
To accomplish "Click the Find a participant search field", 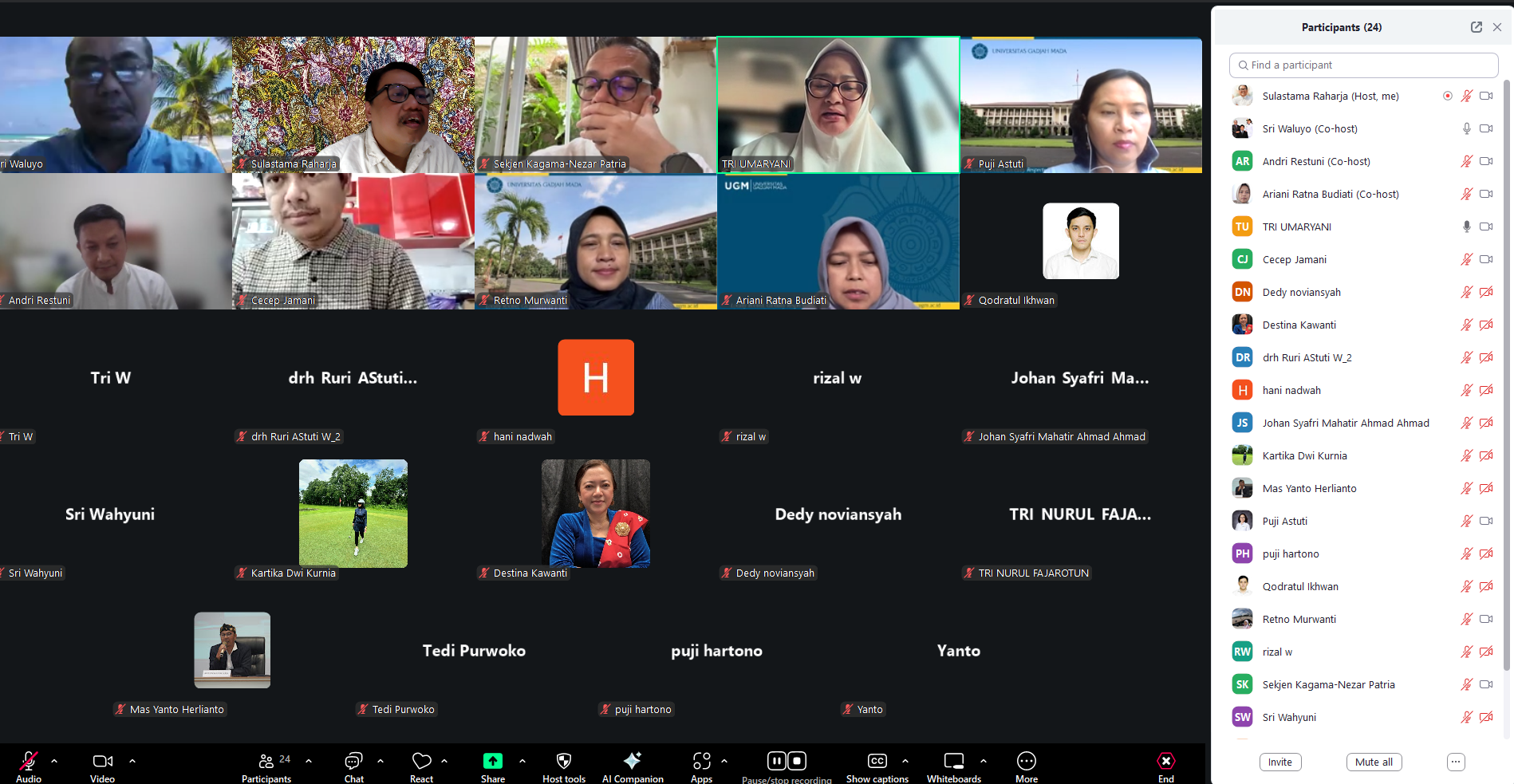I will 1363,65.
